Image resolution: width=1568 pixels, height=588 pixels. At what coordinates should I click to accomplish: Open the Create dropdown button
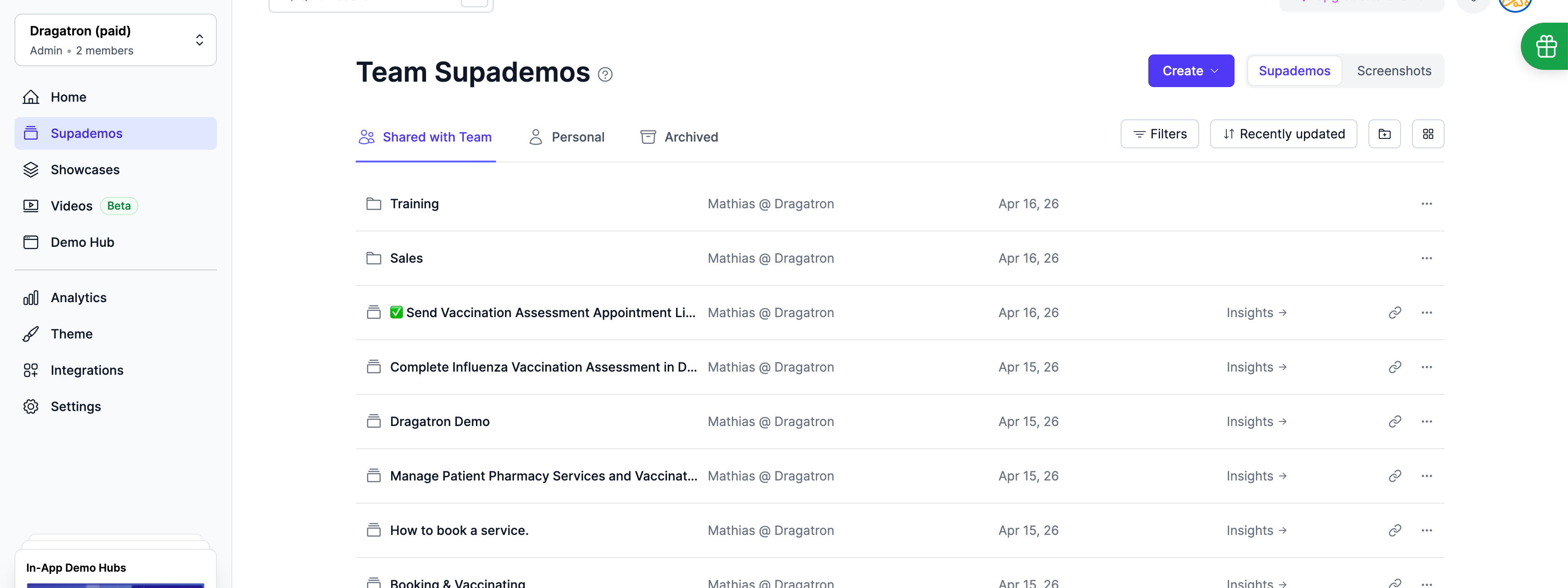tap(1191, 71)
